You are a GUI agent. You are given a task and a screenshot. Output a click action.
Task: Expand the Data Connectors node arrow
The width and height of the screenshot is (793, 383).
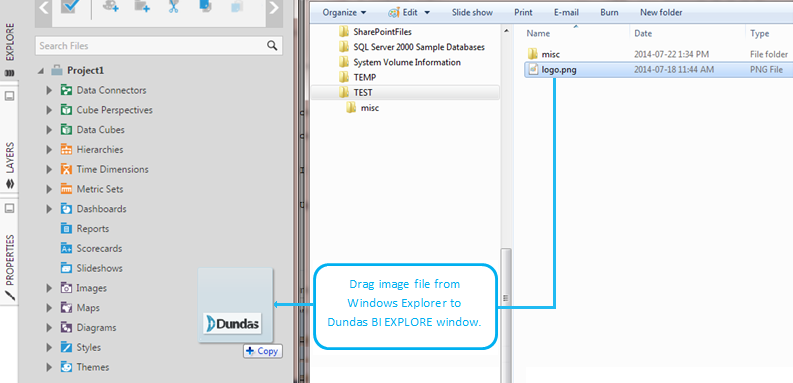pos(49,90)
